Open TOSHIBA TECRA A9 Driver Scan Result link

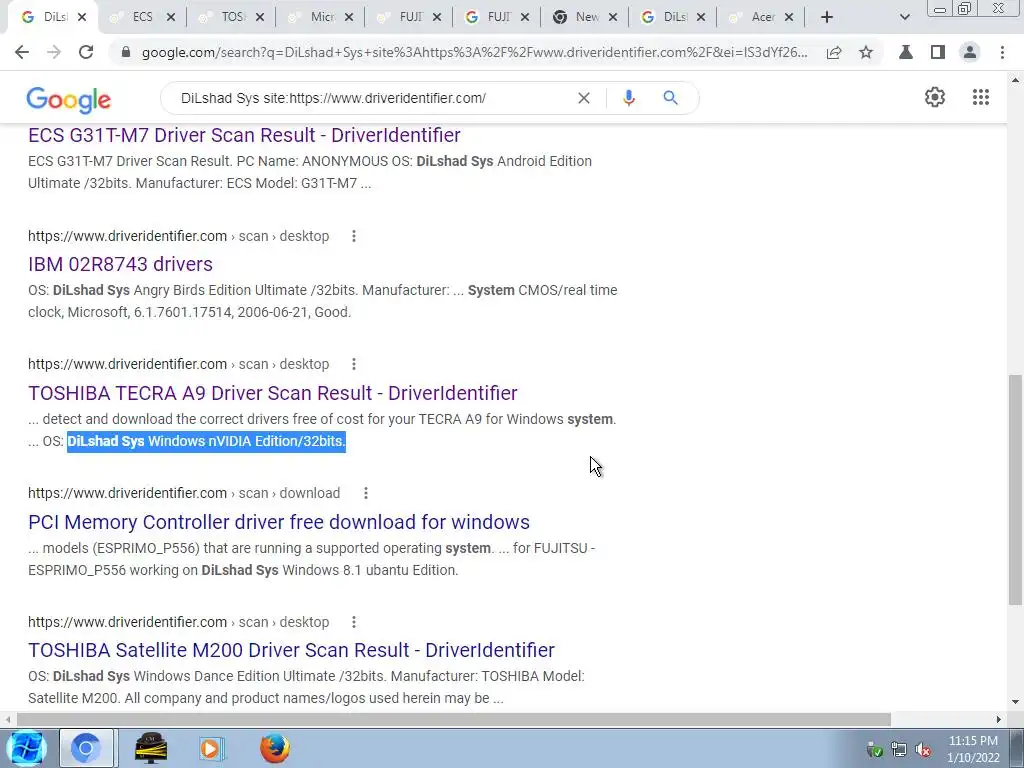click(273, 393)
